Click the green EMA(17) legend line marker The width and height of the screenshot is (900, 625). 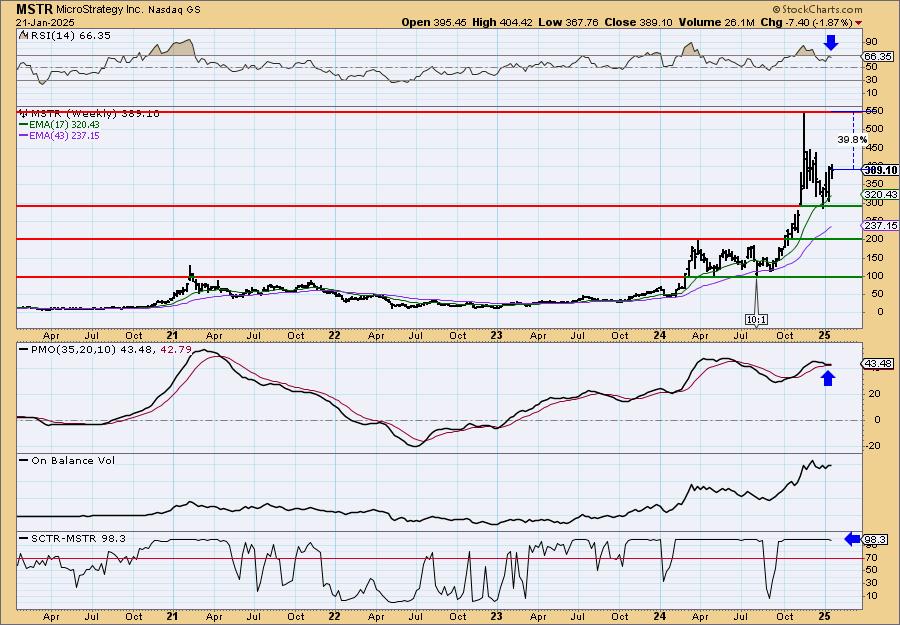point(24,125)
